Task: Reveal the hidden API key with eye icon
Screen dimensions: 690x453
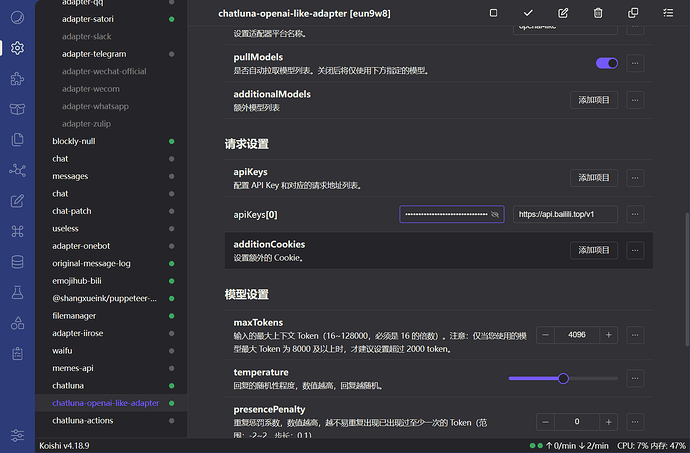Action: [495, 214]
